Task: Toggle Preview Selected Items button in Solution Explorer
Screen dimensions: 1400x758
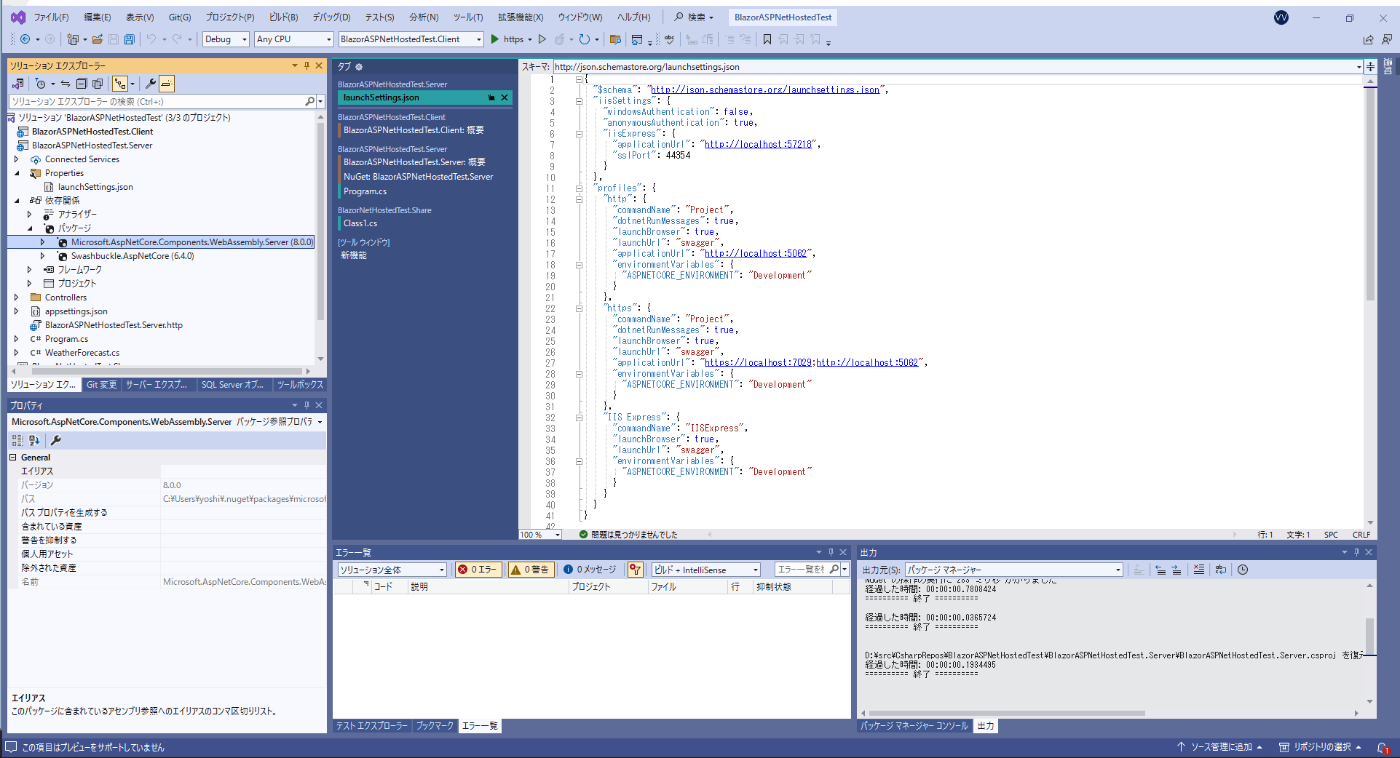Action: (167, 84)
